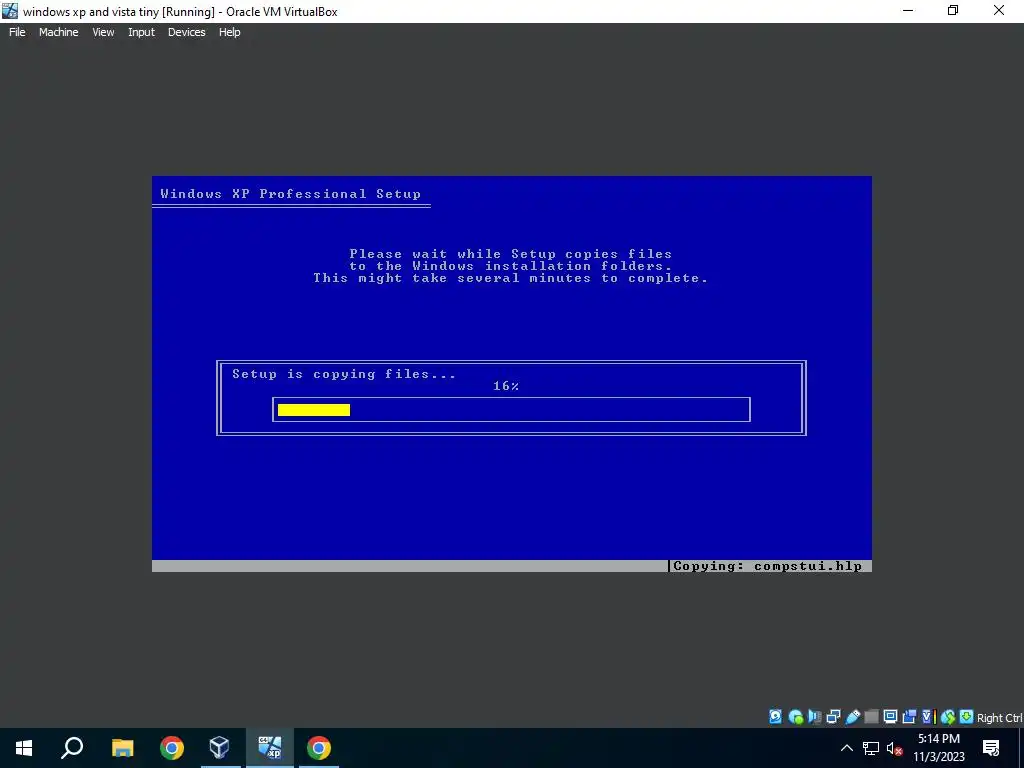The image size is (1024, 768).
Task: Open the Help menu
Action: pos(229,32)
